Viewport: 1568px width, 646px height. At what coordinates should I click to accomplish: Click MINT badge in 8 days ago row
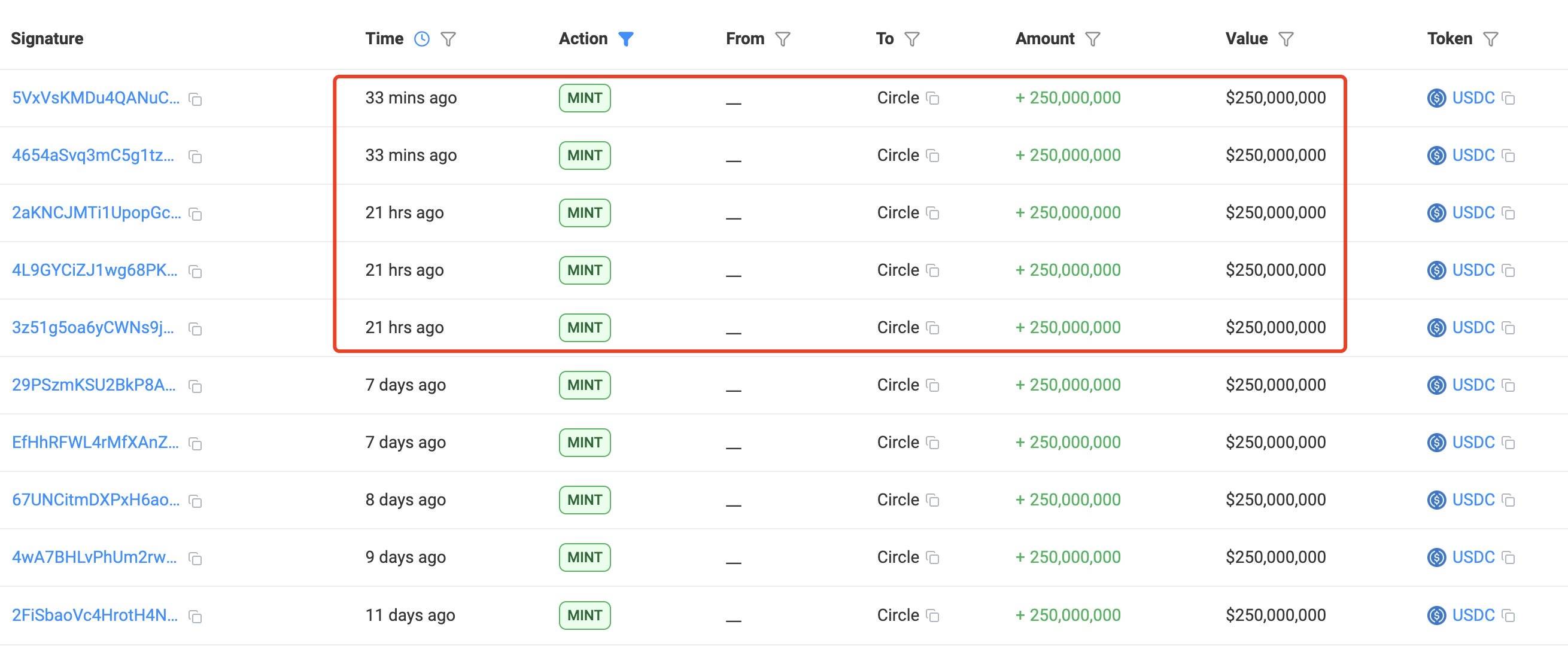(x=584, y=500)
